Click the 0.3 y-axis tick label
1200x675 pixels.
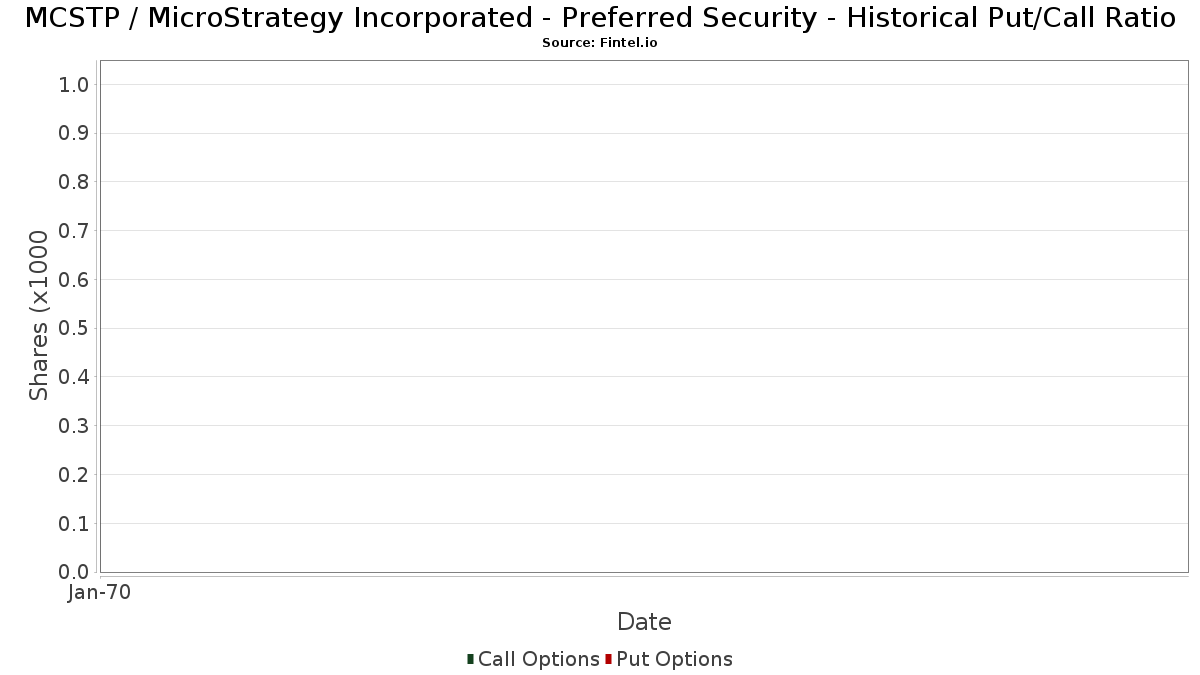[74, 426]
